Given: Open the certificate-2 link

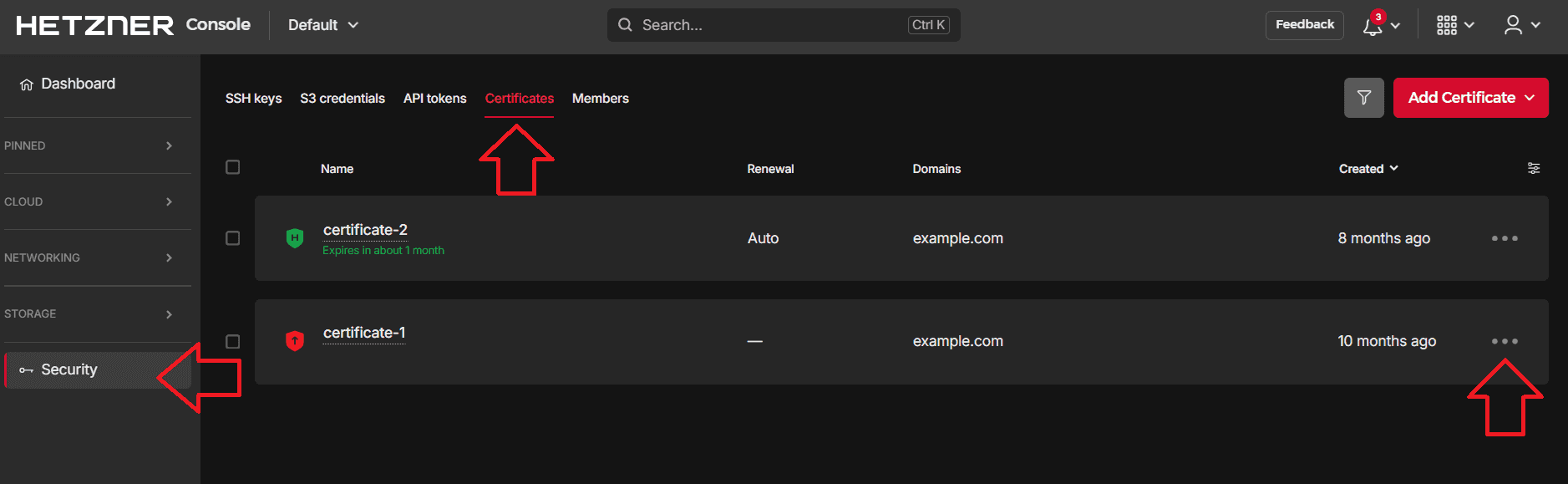Looking at the screenshot, I should coord(365,230).
